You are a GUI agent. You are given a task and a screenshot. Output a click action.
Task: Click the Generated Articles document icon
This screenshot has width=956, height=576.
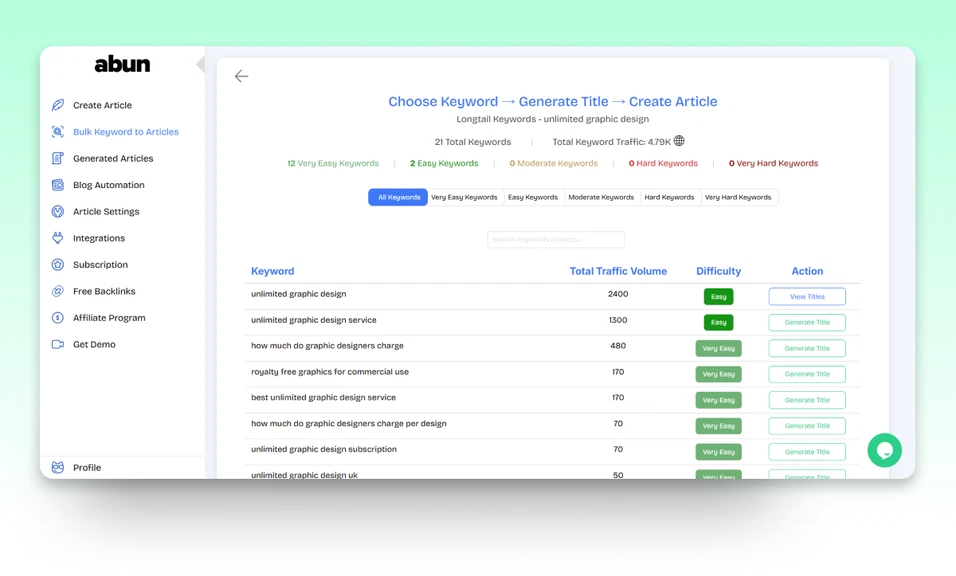click(x=58, y=158)
